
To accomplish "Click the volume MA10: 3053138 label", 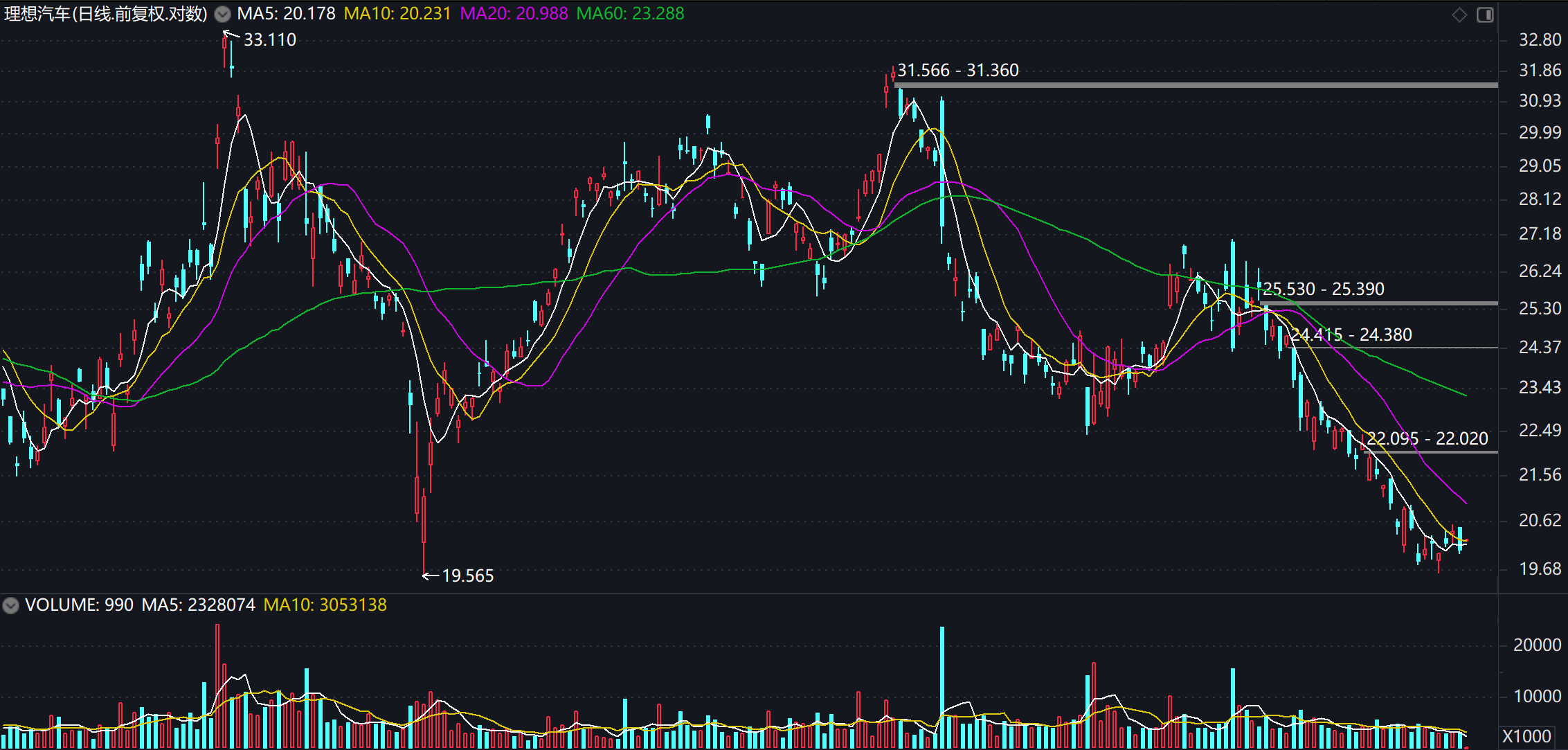I will pos(325,605).
